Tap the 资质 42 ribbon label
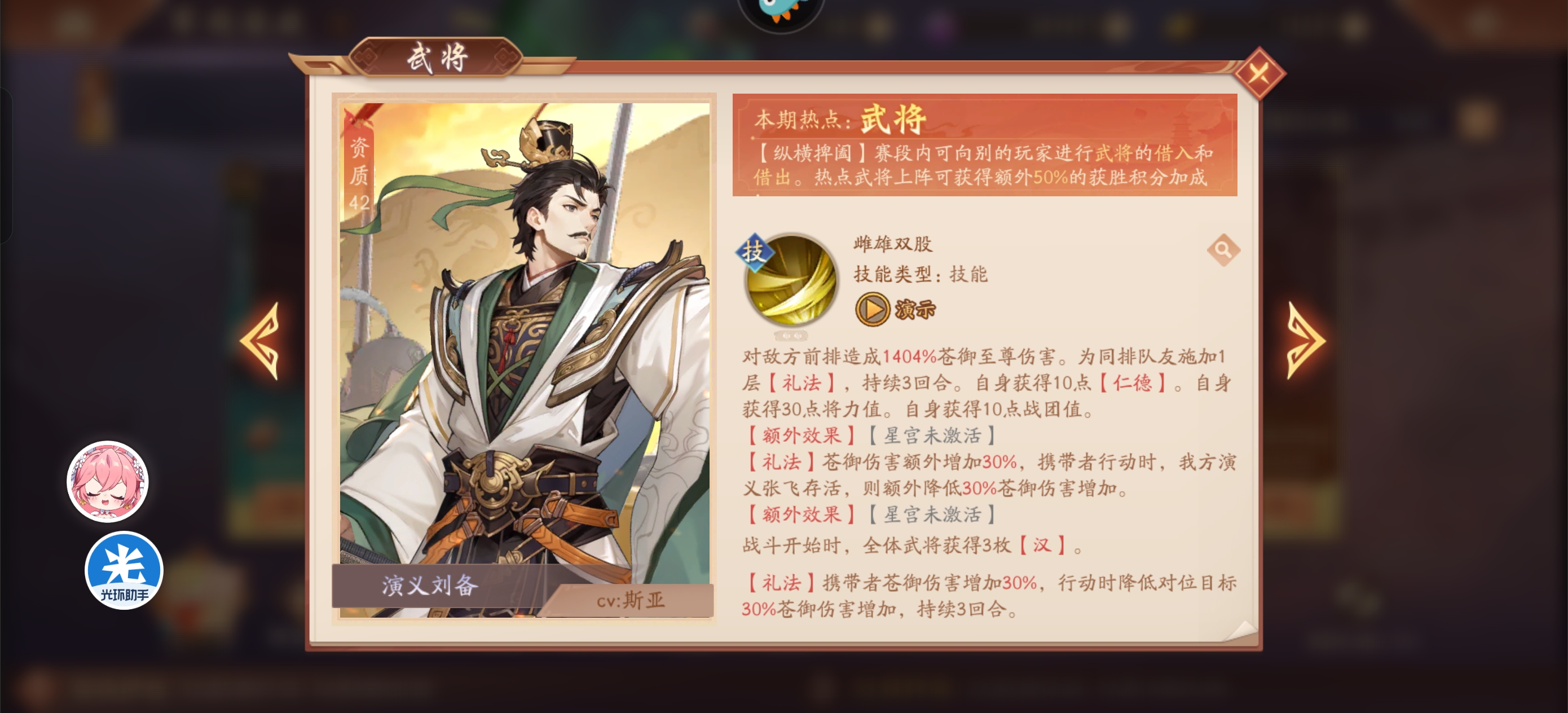The width and height of the screenshot is (1568, 713). pyautogui.click(x=359, y=174)
